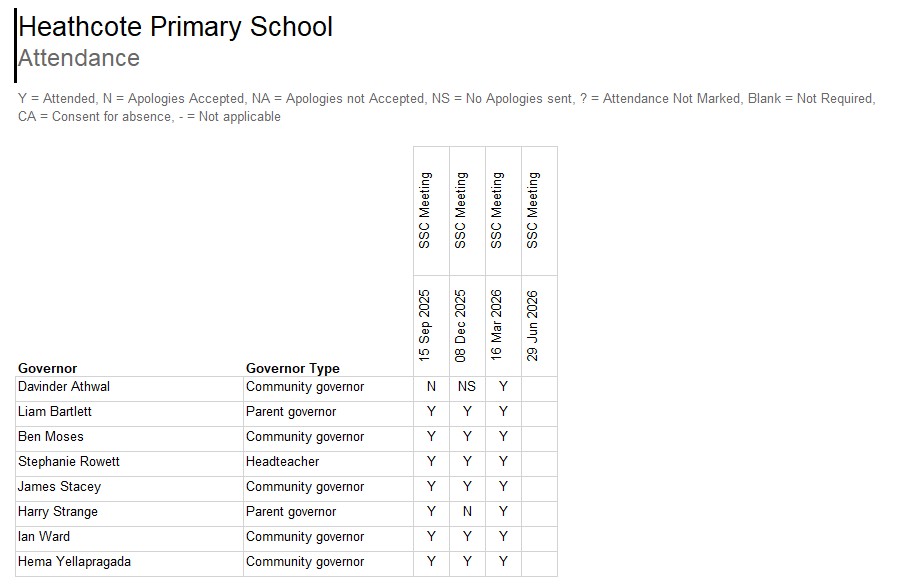Click the Governor column header
Image resolution: width=905 pixels, height=587 pixels.
[47, 368]
